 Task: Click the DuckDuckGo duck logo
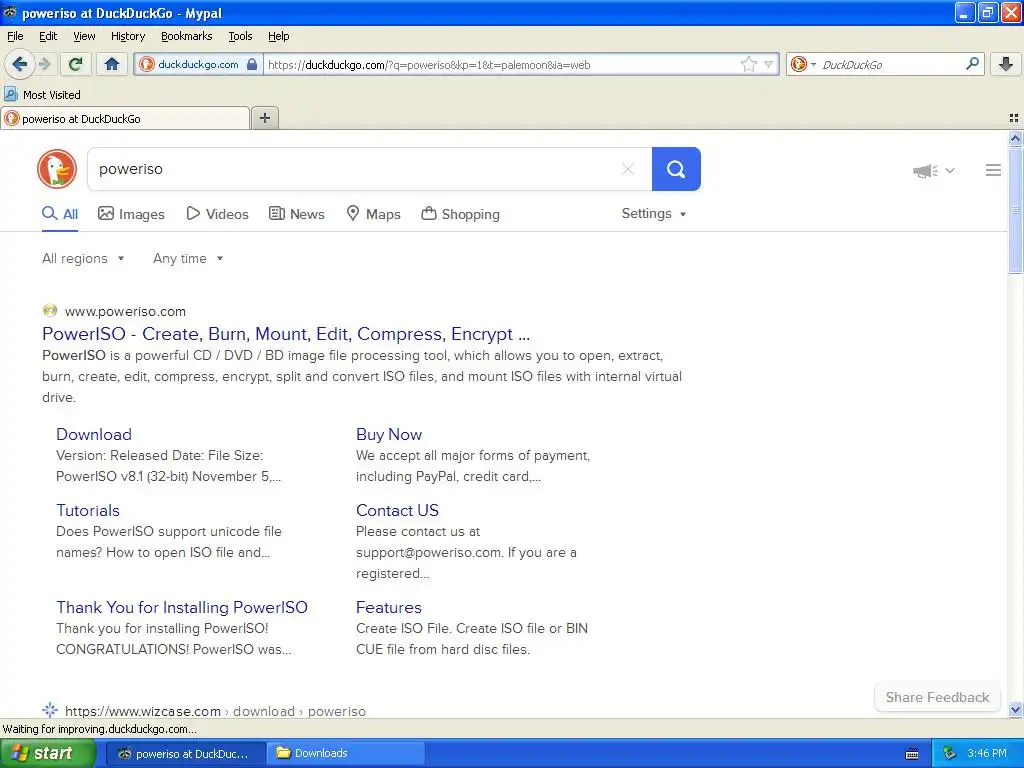click(57, 169)
